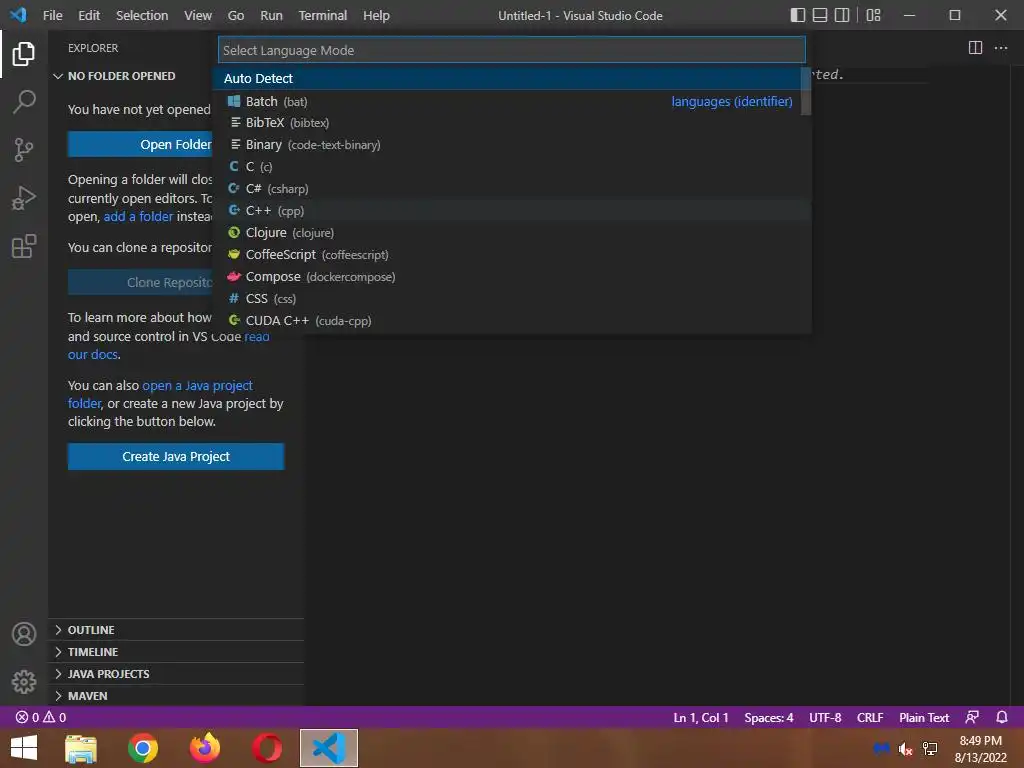
Task: Click the language list scrollbar thumb
Action: pos(806,91)
